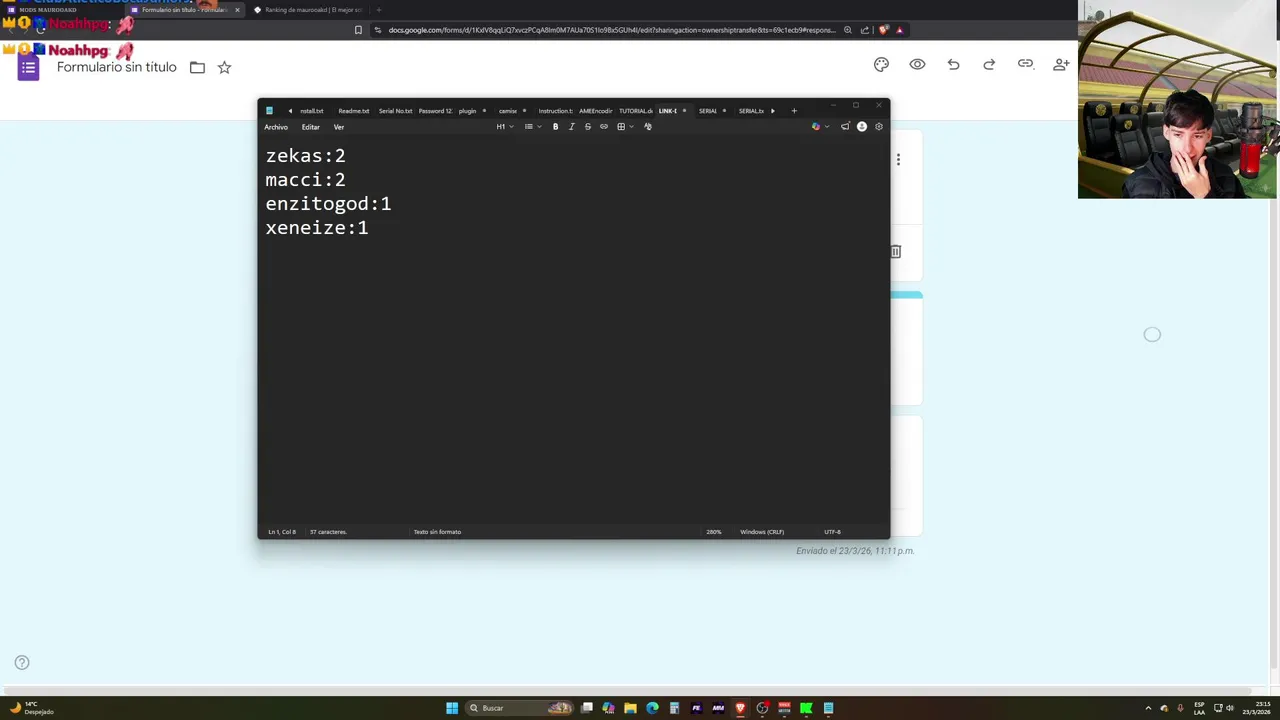Viewport: 1280px width, 720px height.
Task: Show hidden system tray icons
Action: pos(1148,708)
